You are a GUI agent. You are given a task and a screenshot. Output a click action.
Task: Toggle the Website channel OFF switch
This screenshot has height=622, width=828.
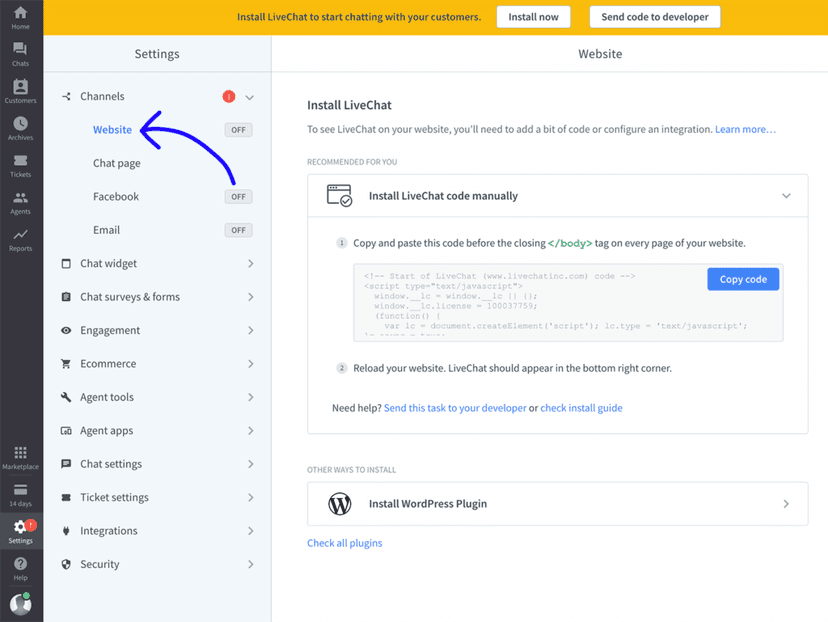[x=238, y=130]
